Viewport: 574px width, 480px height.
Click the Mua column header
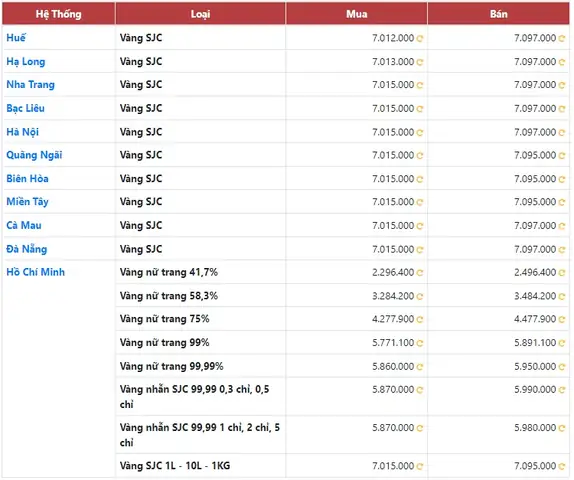[x=357, y=14]
